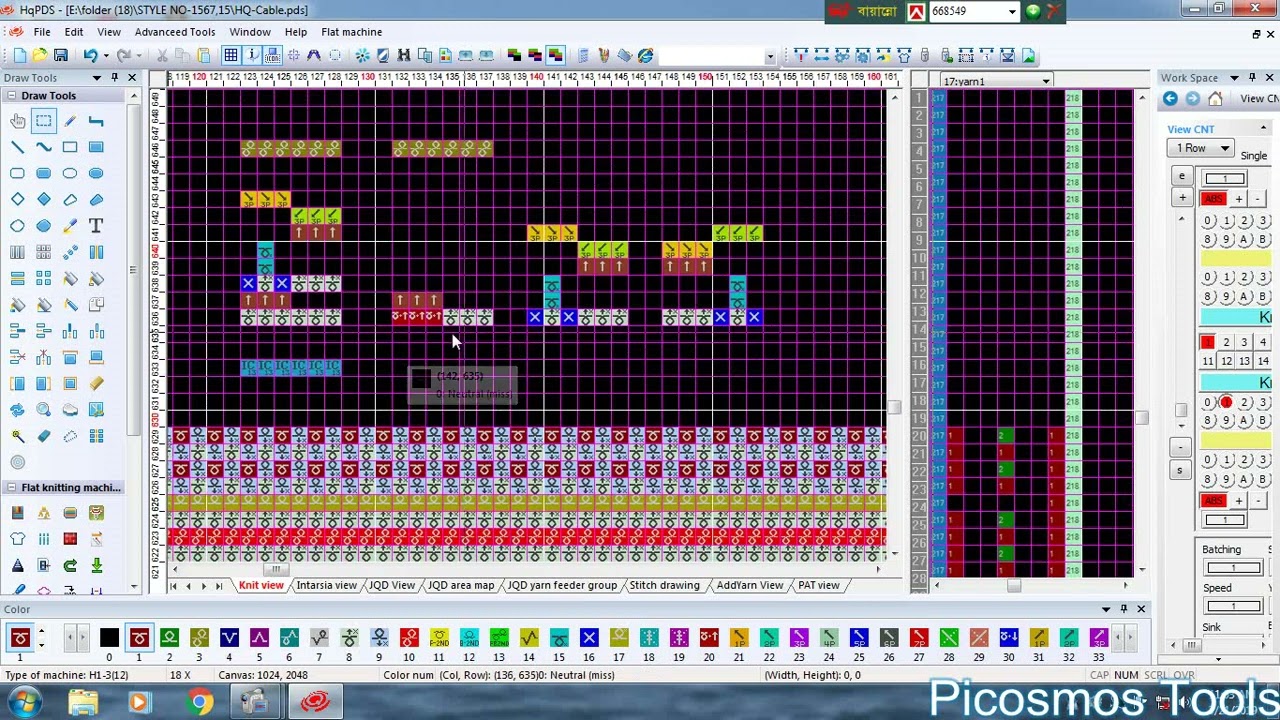
Task: Select the red-marked circle option 1
Action: pos(1226,402)
